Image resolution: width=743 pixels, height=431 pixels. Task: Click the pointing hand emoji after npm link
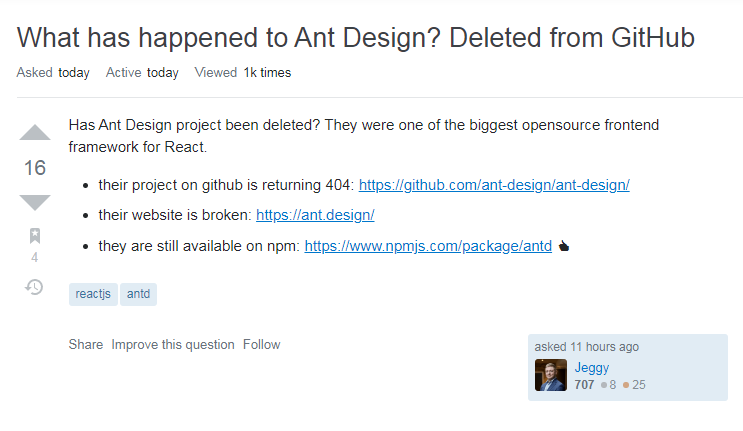[x=564, y=245]
